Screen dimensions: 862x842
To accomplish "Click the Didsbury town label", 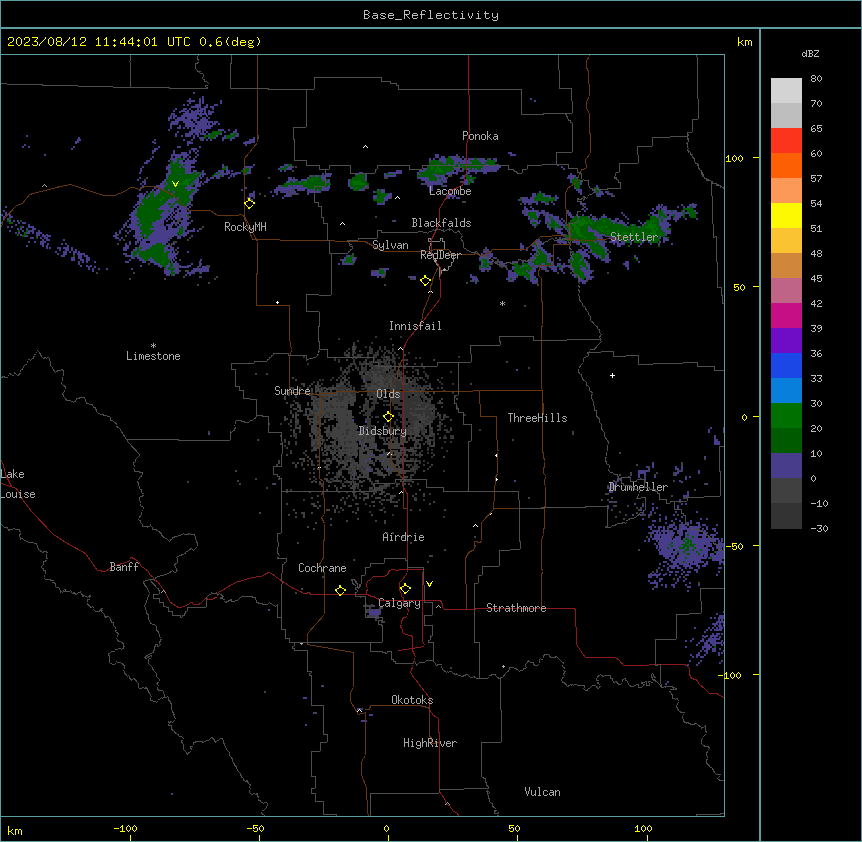I will pos(383,431).
